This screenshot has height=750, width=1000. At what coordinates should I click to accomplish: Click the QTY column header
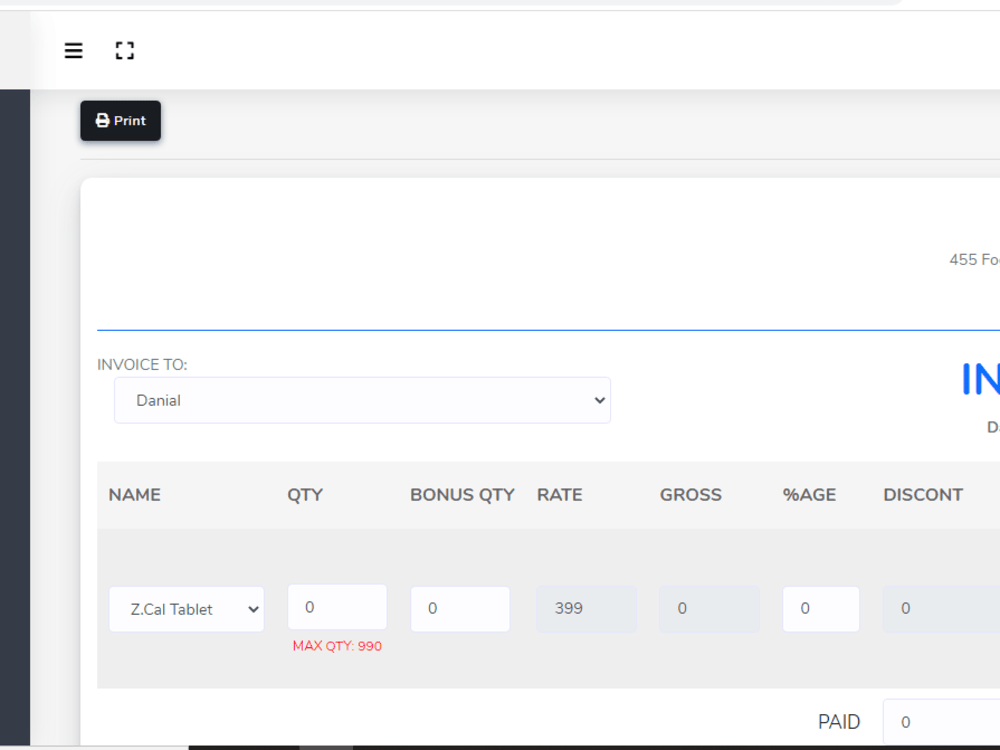click(305, 495)
